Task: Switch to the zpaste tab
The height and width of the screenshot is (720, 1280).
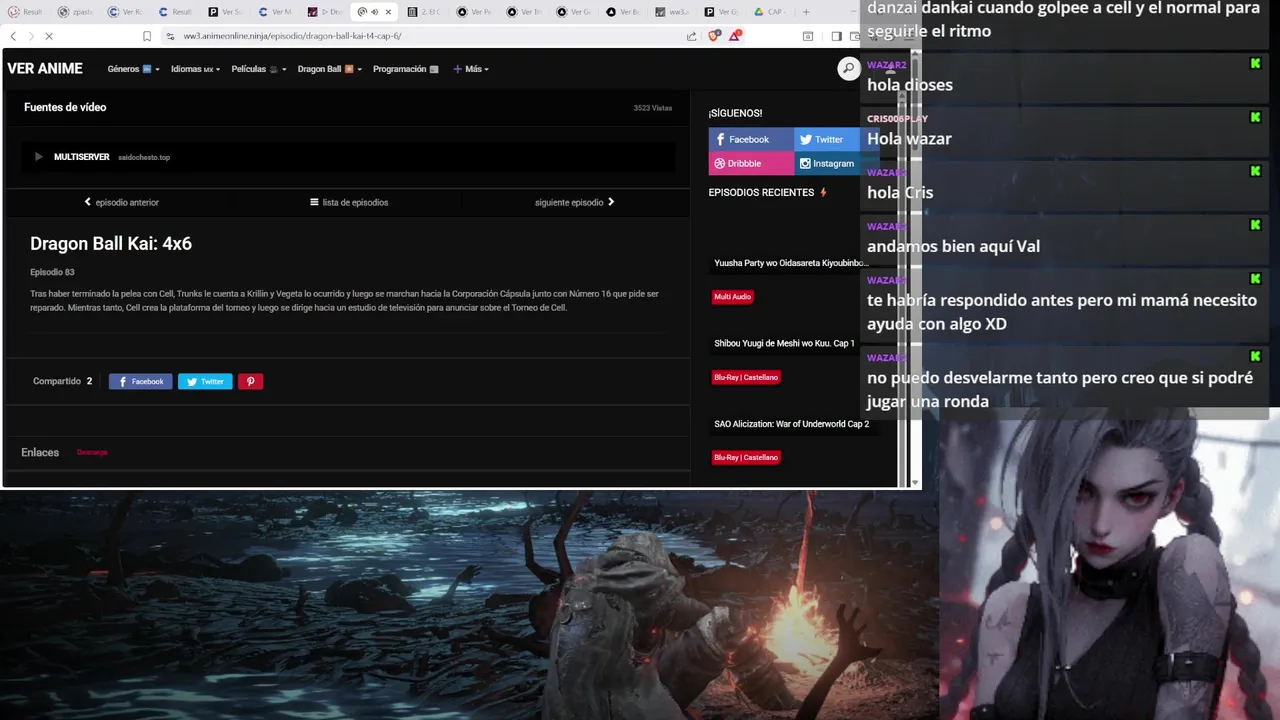Action: pos(77,12)
